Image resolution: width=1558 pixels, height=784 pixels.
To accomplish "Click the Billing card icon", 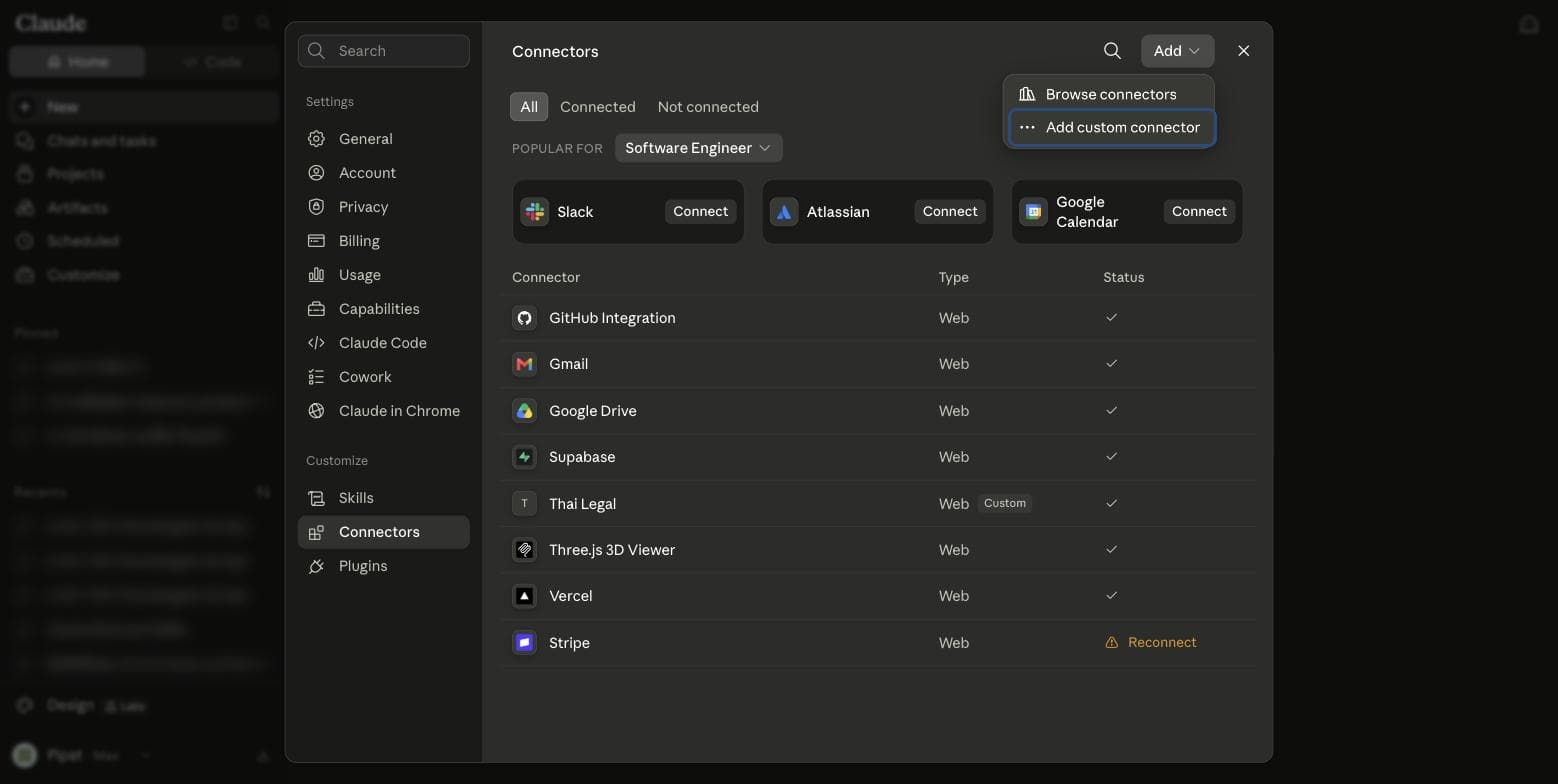I will [316, 241].
